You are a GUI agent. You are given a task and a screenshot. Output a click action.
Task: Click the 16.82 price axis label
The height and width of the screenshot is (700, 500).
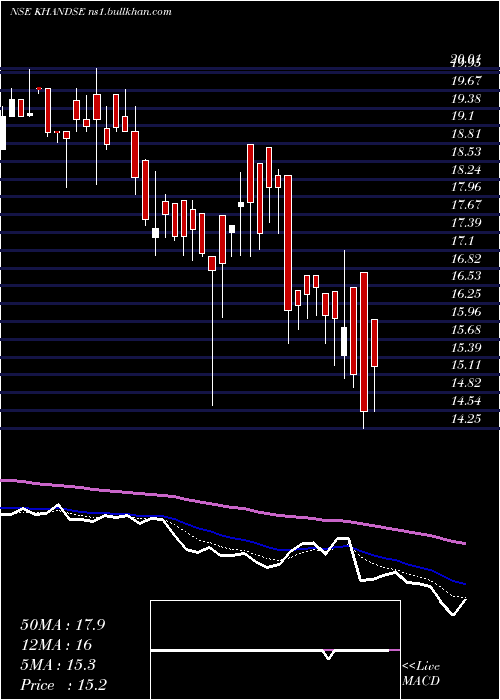[x=466, y=258]
